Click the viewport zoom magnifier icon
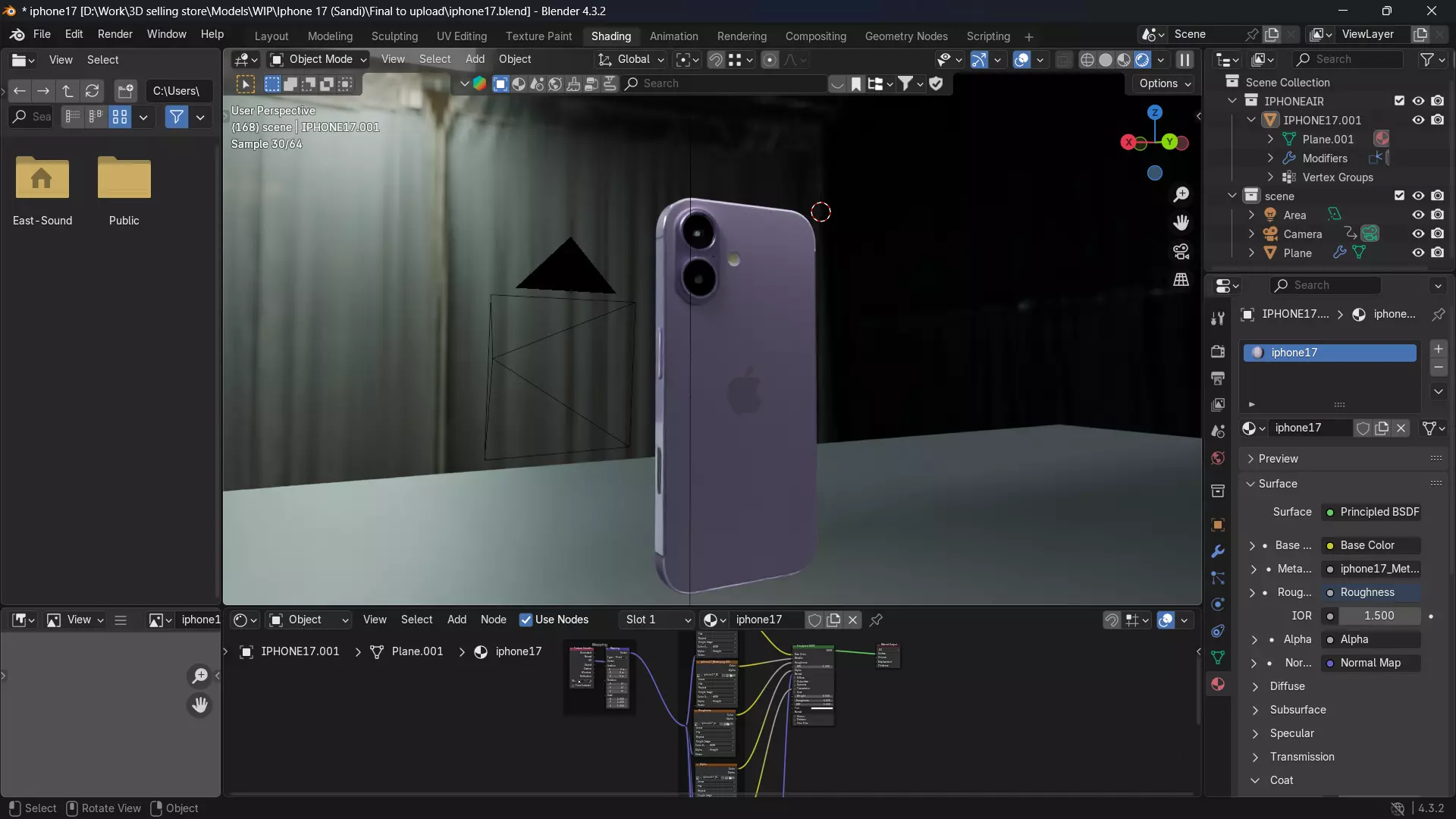The image size is (1456, 819). tap(1181, 195)
